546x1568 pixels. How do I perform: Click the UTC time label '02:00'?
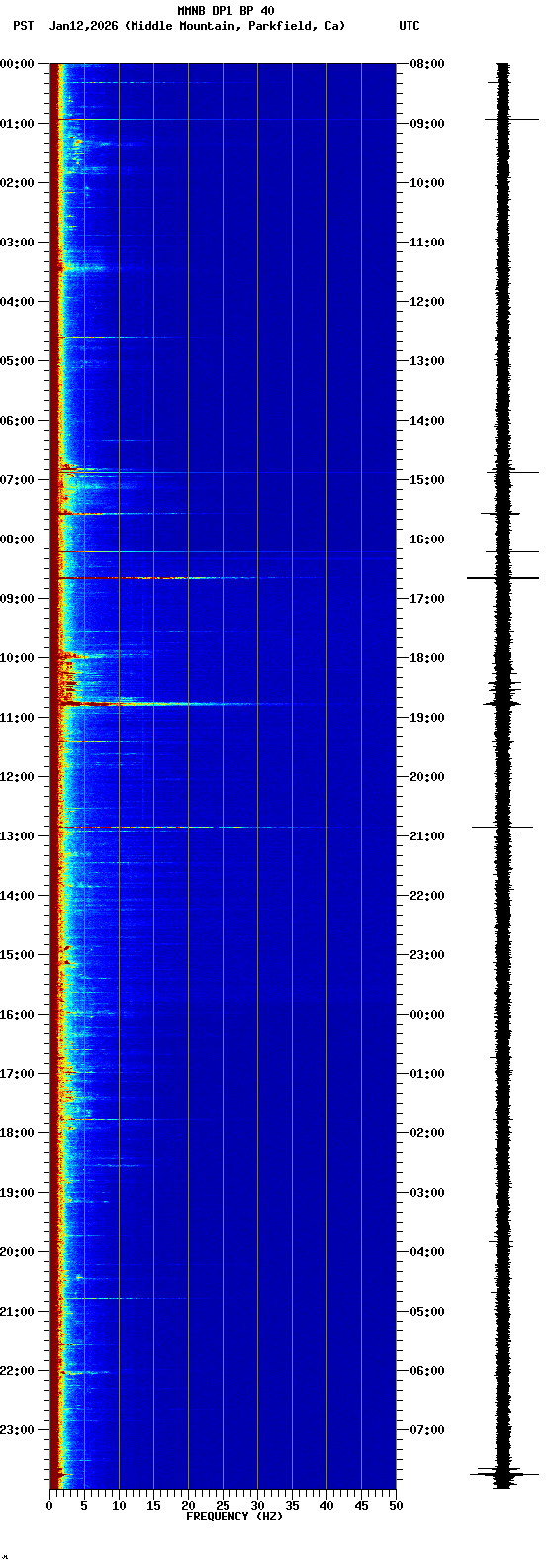coord(427,1133)
